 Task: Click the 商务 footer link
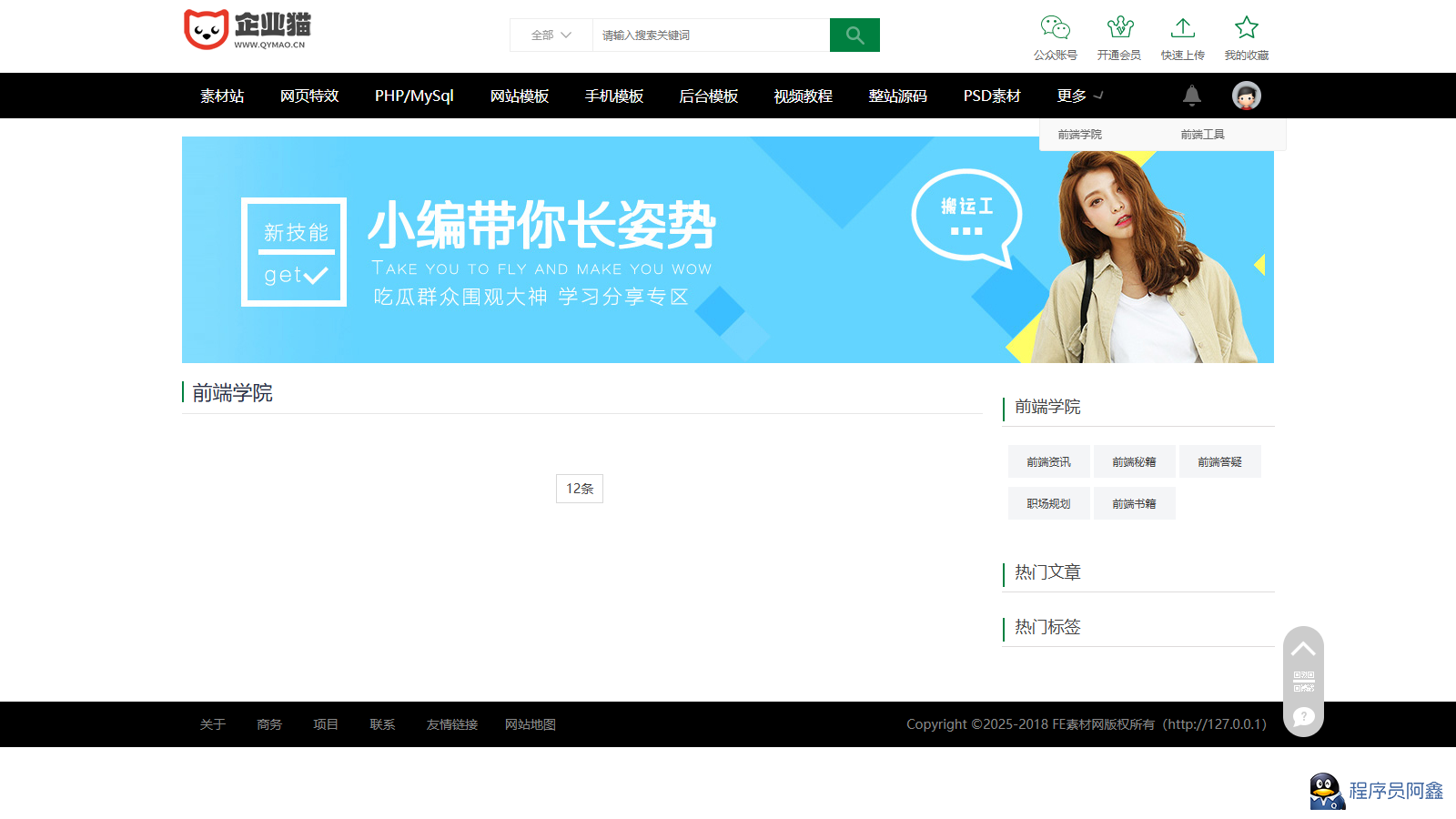[269, 724]
